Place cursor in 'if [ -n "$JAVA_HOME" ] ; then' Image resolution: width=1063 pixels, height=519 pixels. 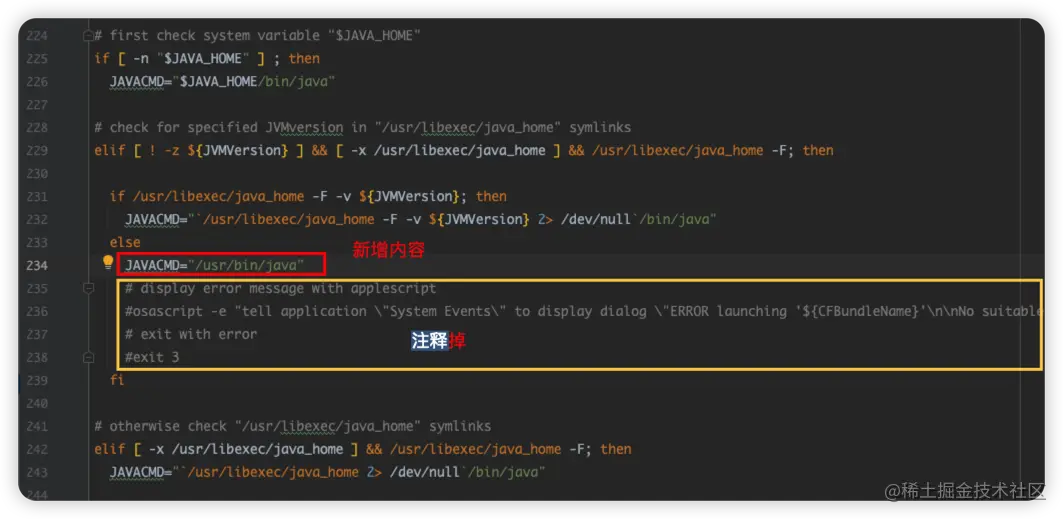(207, 59)
